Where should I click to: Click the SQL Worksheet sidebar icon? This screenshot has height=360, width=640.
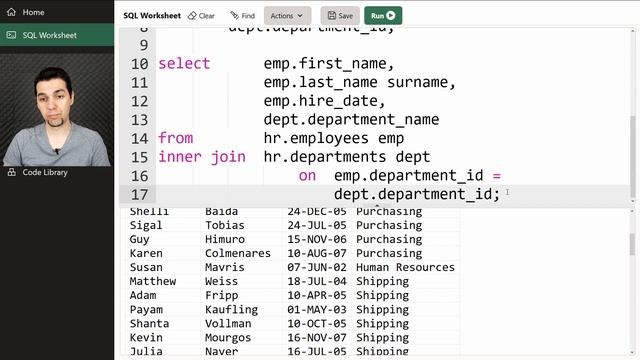pos(11,35)
